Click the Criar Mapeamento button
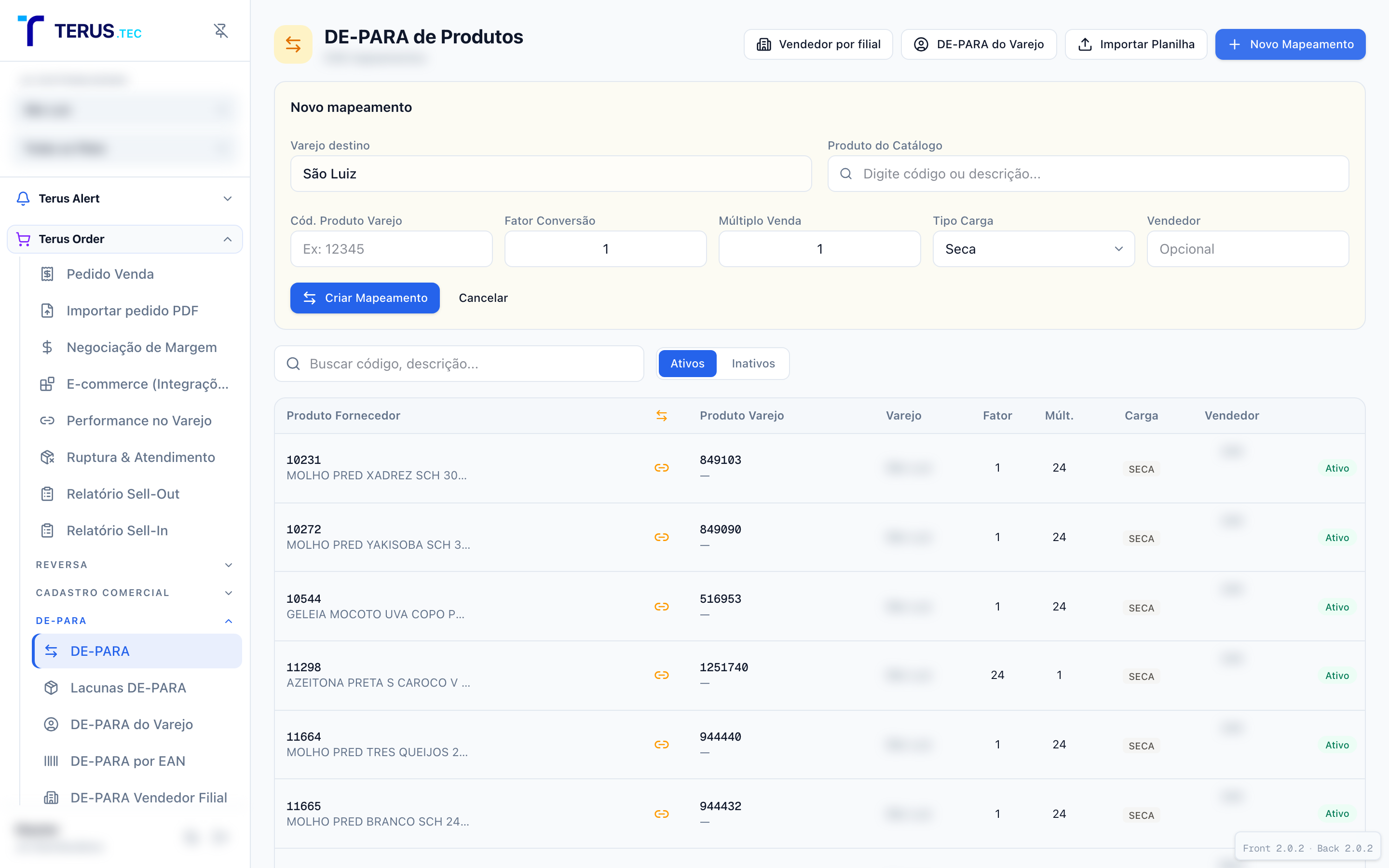Image resolution: width=1389 pixels, height=868 pixels. tap(365, 298)
